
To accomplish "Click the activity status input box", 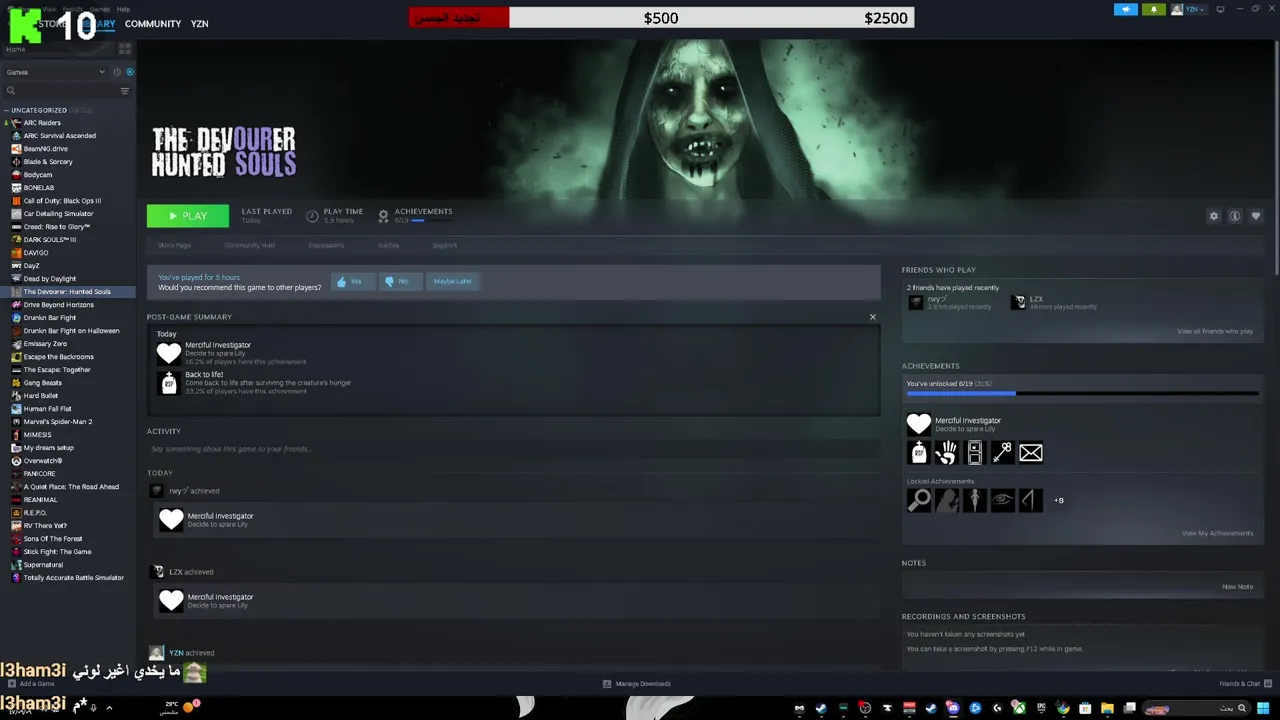I will [x=512, y=449].
